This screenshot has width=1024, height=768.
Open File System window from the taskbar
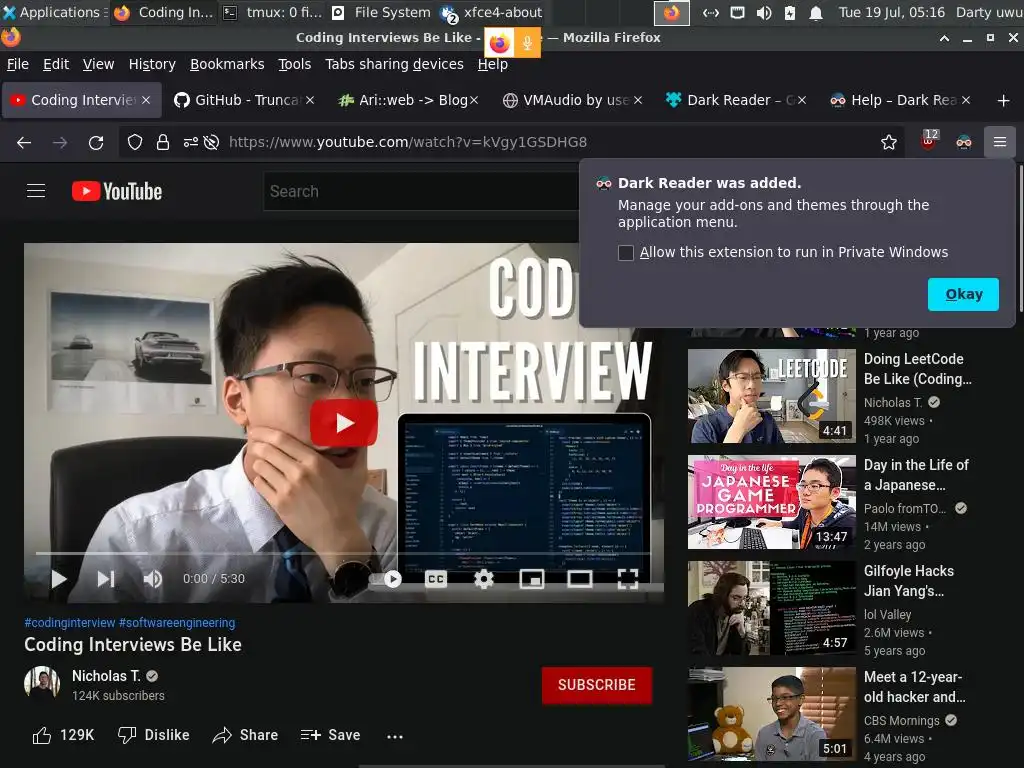click(381, 12)
